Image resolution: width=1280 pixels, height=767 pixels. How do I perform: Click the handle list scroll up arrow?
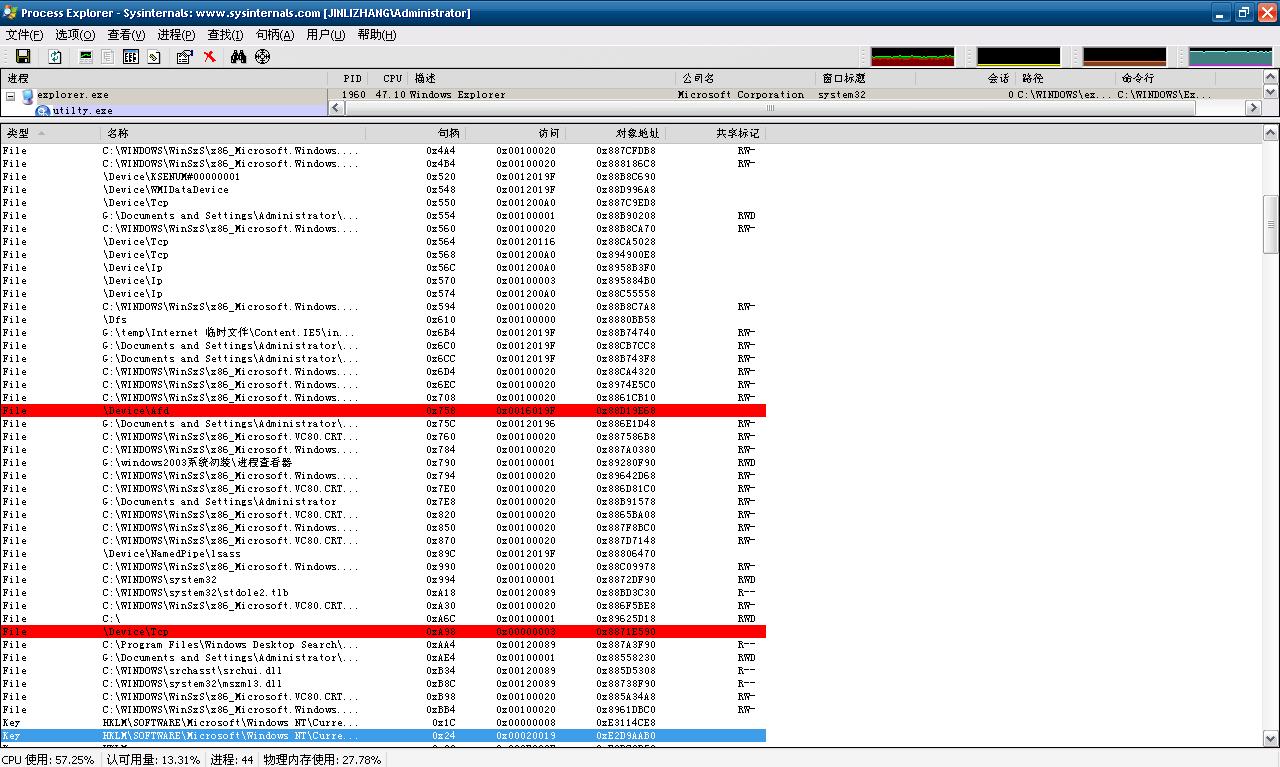tap(1271, 133)
